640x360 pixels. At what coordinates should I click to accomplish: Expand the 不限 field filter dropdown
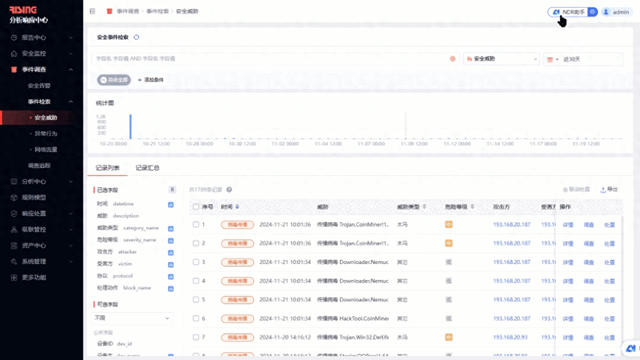tap(131, 318)
